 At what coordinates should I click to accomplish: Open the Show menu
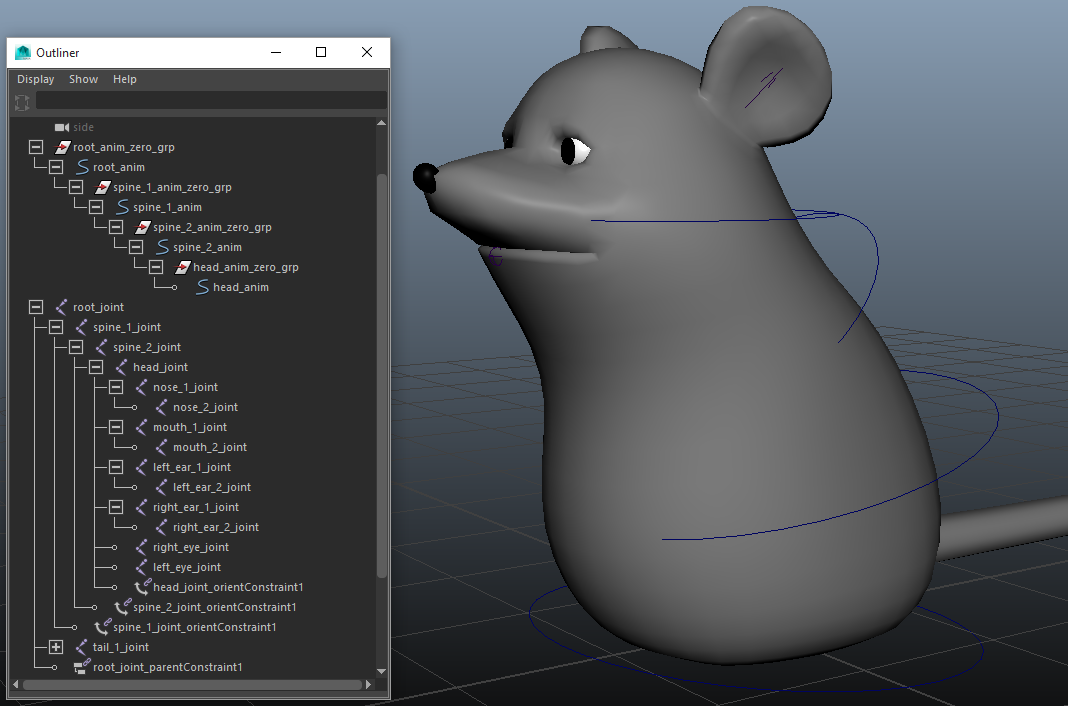83,79
